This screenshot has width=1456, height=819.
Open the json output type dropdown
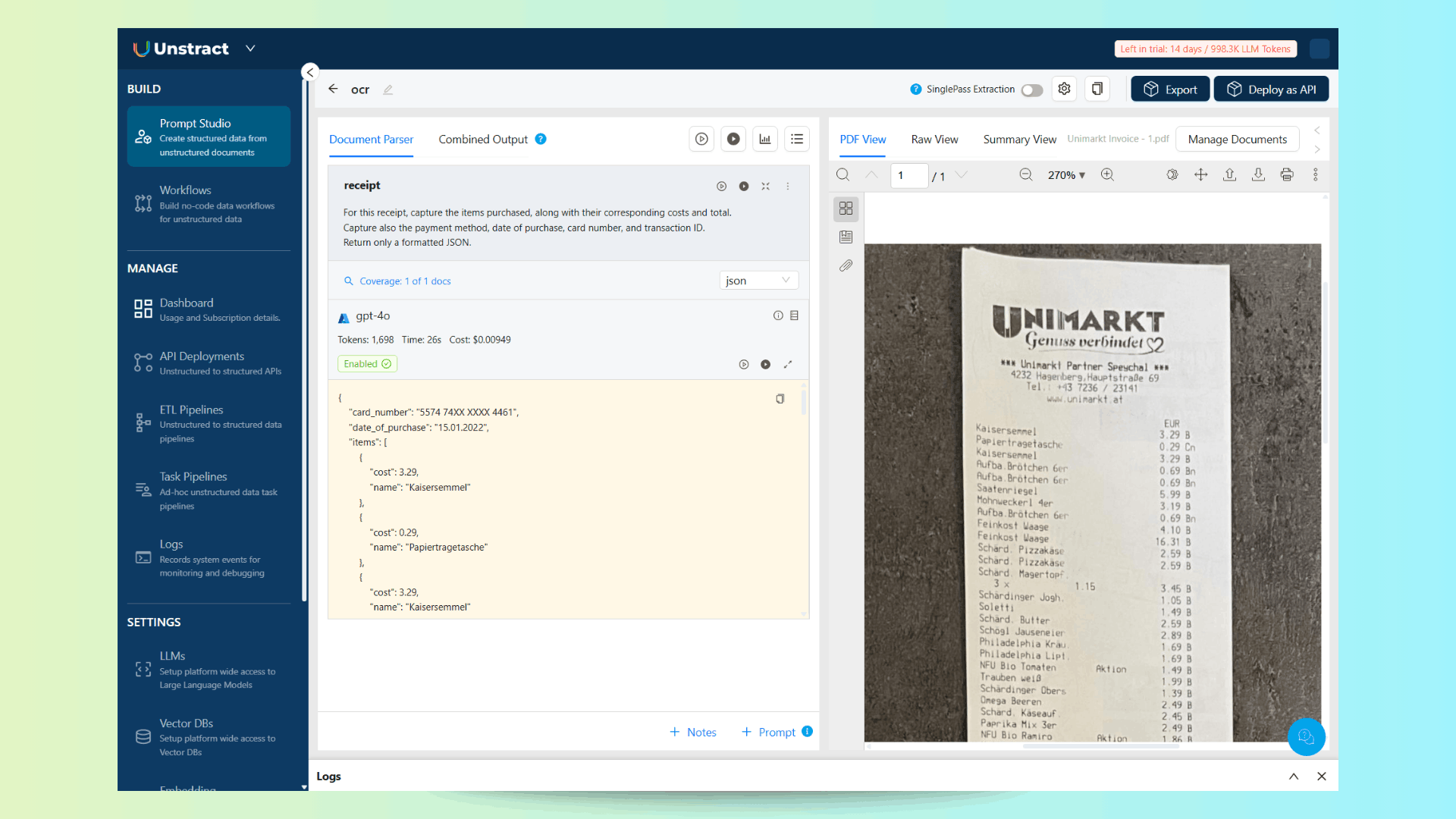point(758,281)
